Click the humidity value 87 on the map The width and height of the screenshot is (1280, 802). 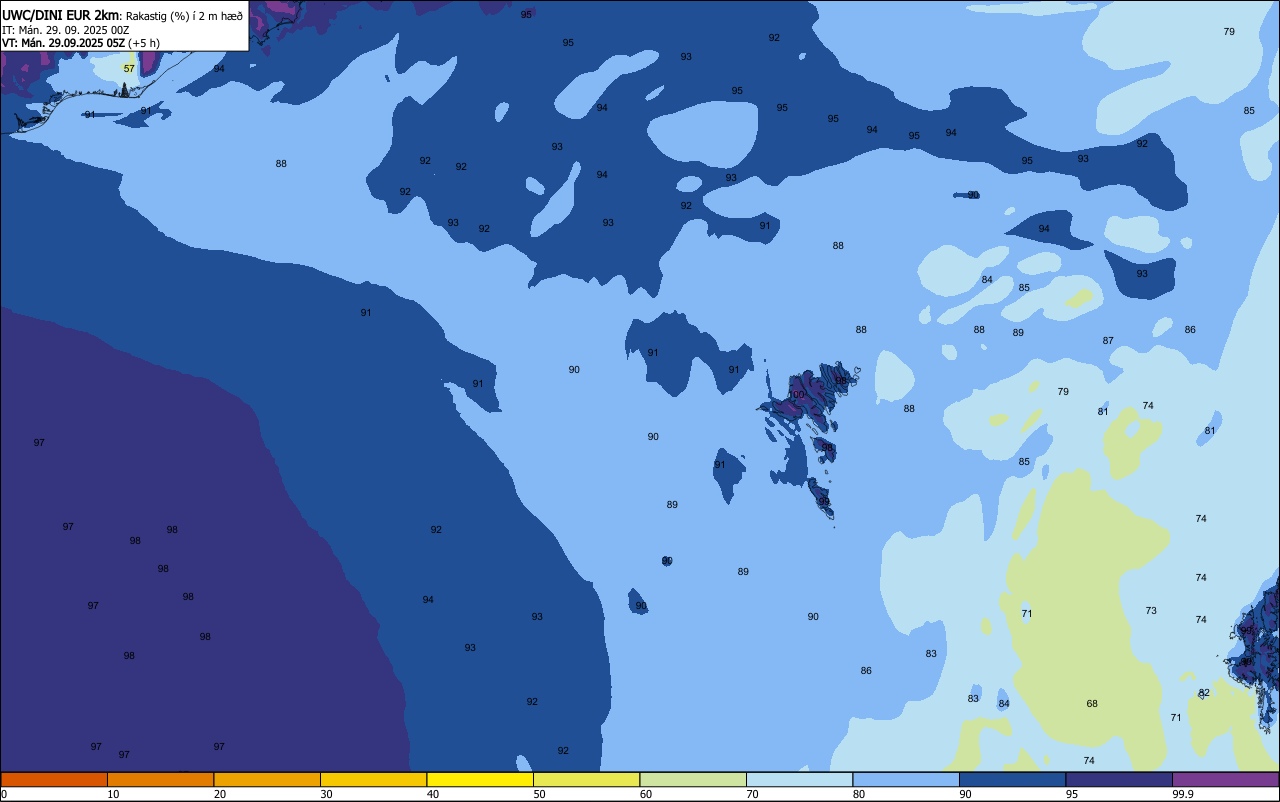click(1108, 341)
